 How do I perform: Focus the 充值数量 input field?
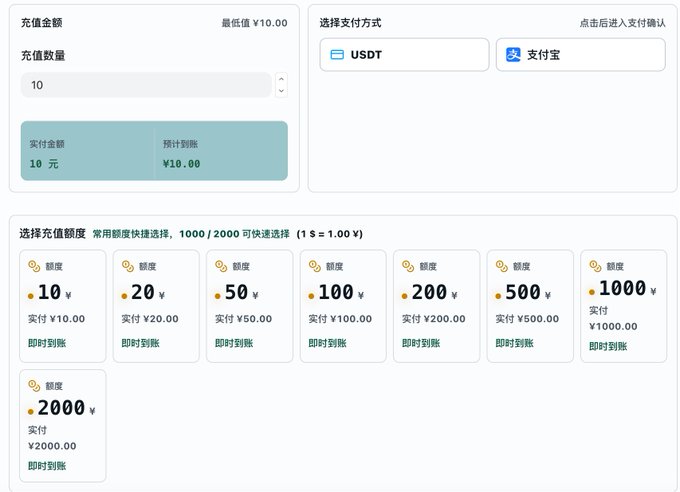coord(146,85)
